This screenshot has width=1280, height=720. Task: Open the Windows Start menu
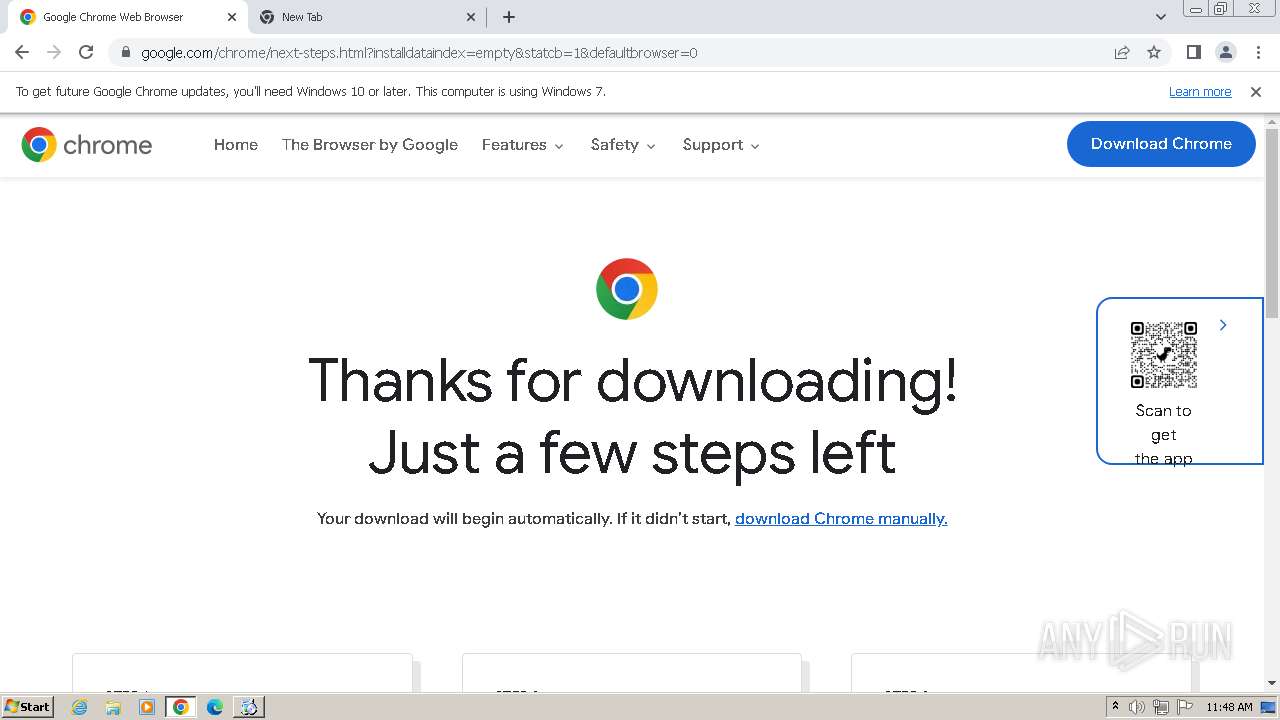point(27,706)
